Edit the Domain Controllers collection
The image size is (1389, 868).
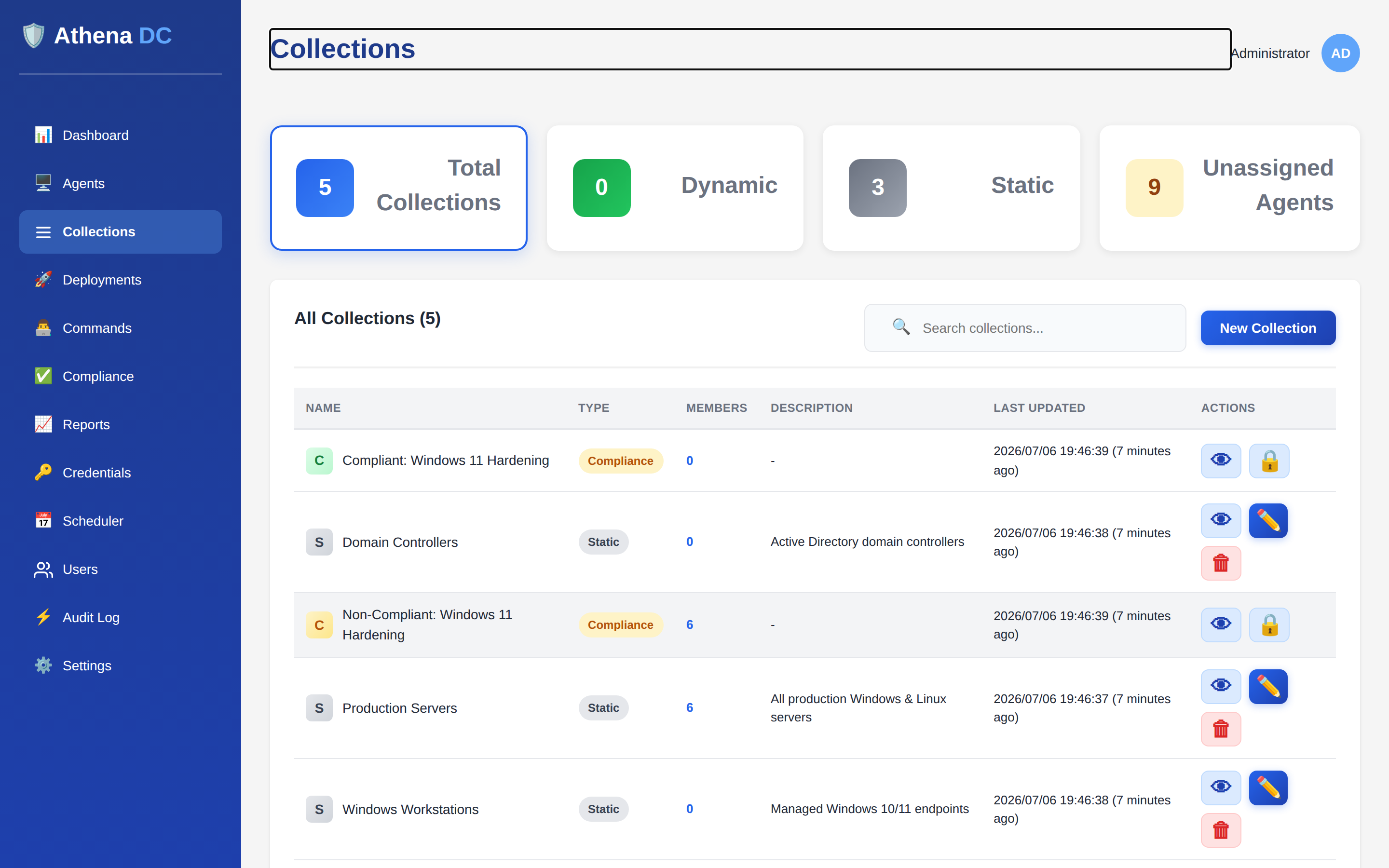tap(1268, 521)
